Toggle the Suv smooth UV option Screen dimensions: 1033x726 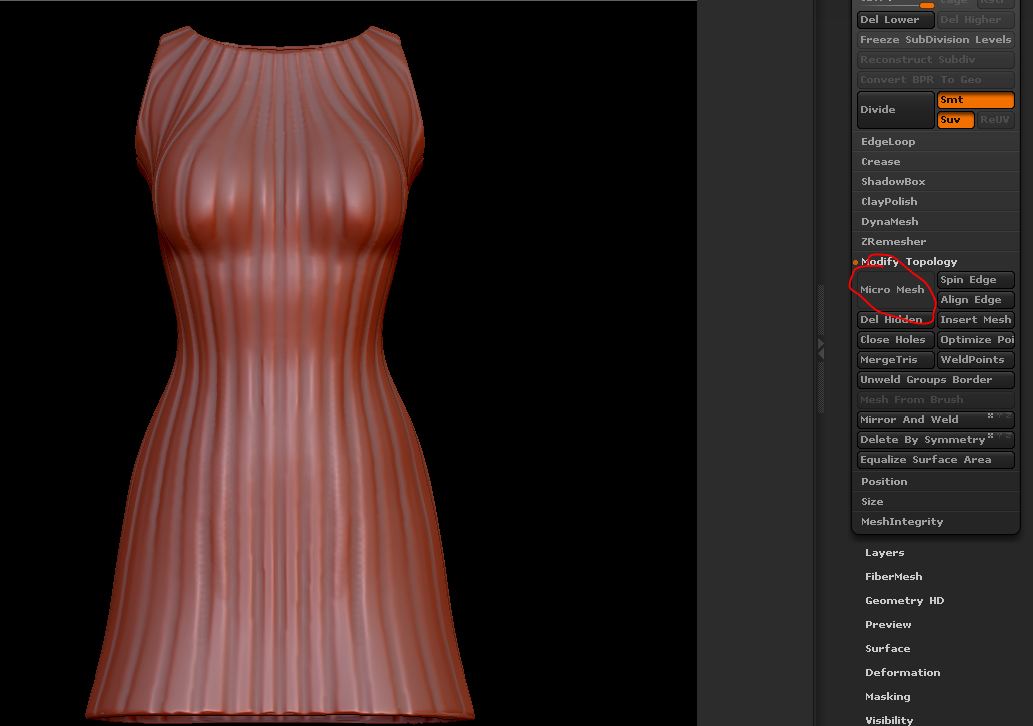click(x=955, y=120)
